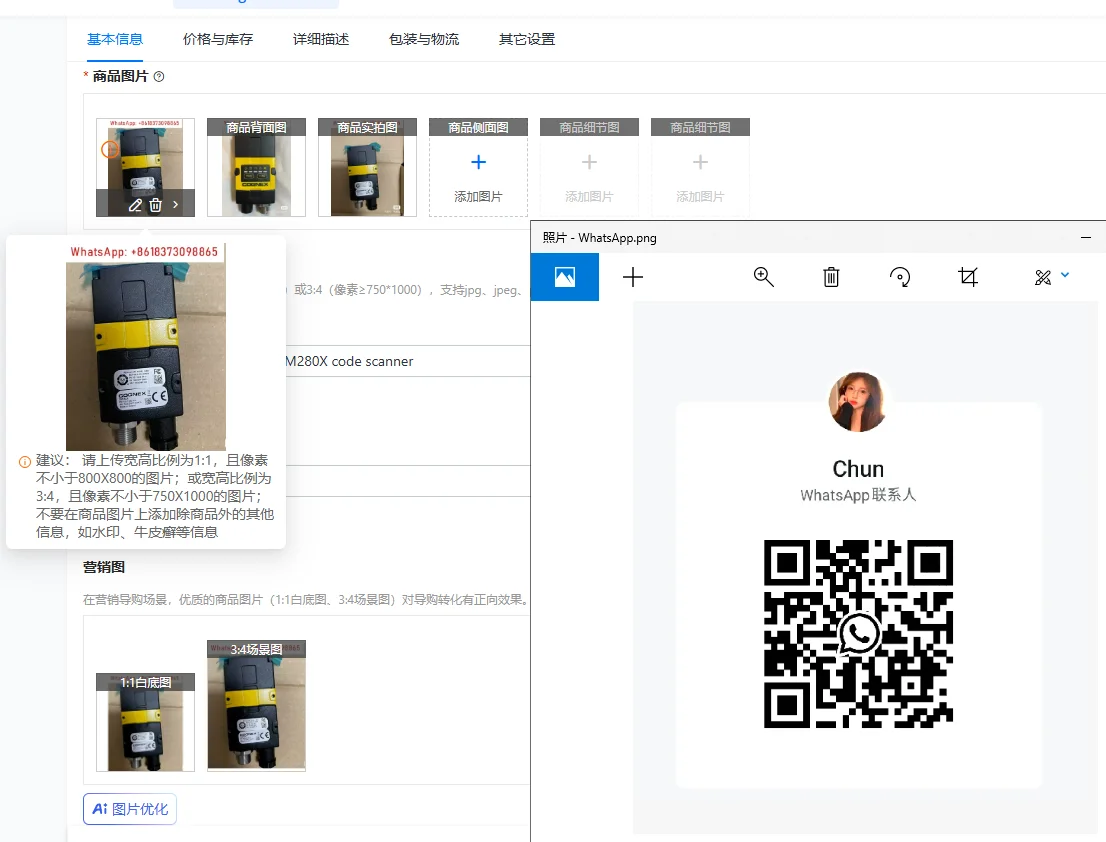Edit the first product image with the pencil icon

134,204
